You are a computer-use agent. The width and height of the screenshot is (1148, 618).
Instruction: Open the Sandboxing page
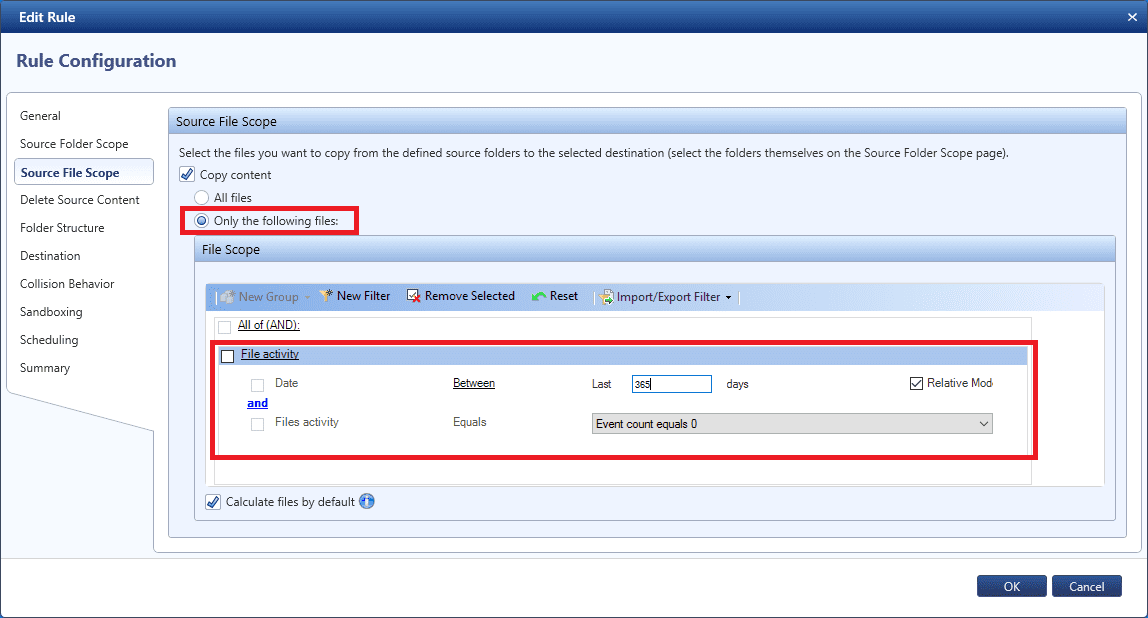(x=51, y=312)
